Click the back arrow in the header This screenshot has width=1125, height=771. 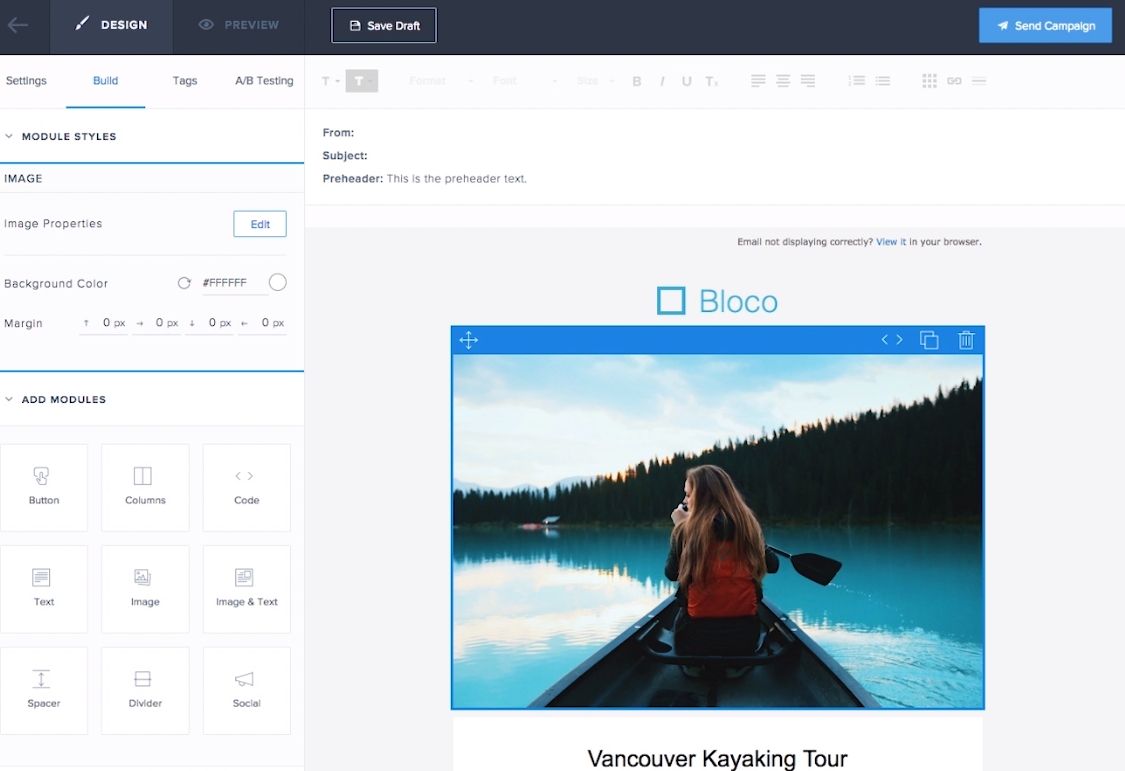click(18, 26)
